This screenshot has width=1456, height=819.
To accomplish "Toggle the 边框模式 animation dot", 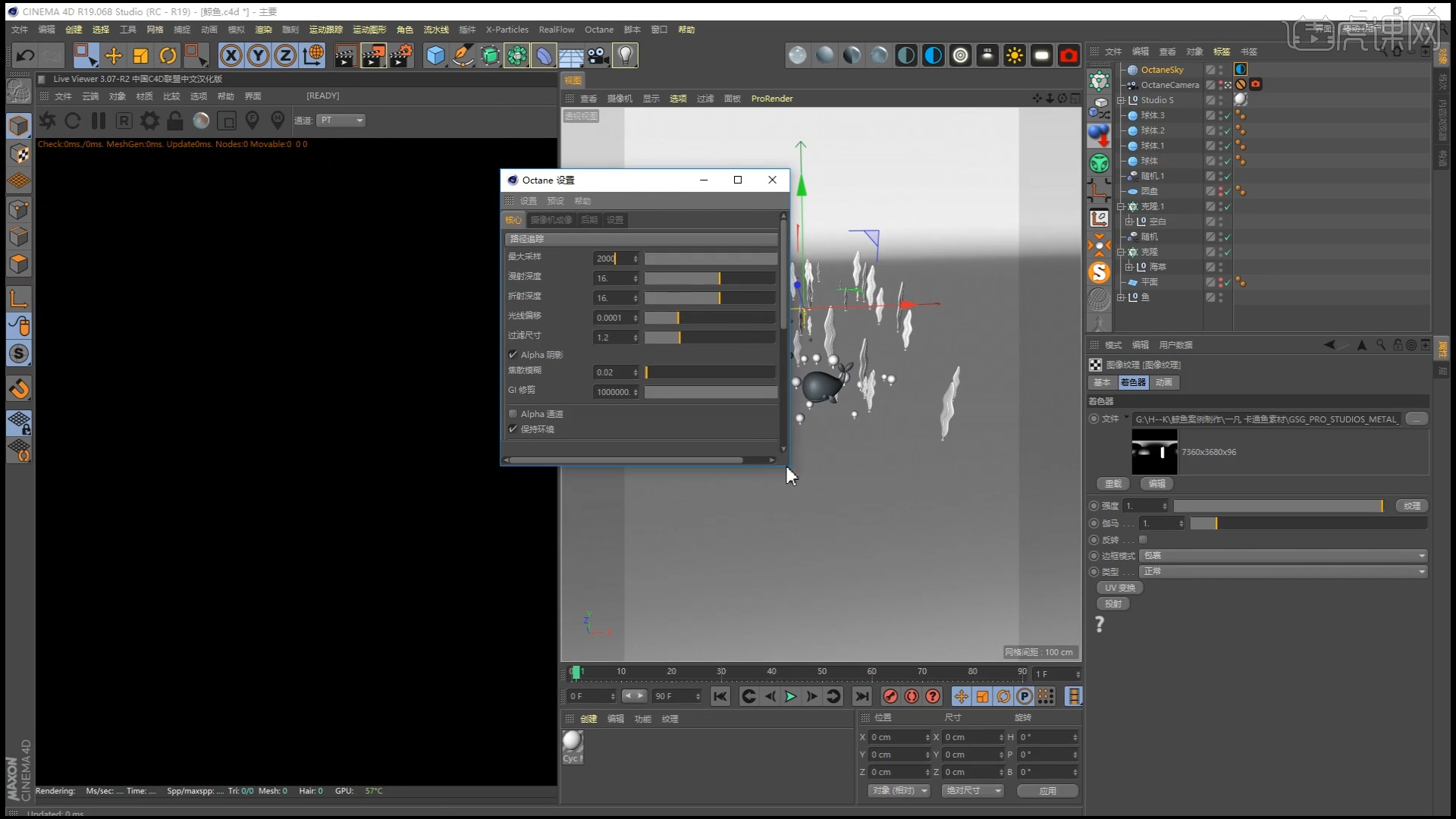I will tap(1094, 556).
